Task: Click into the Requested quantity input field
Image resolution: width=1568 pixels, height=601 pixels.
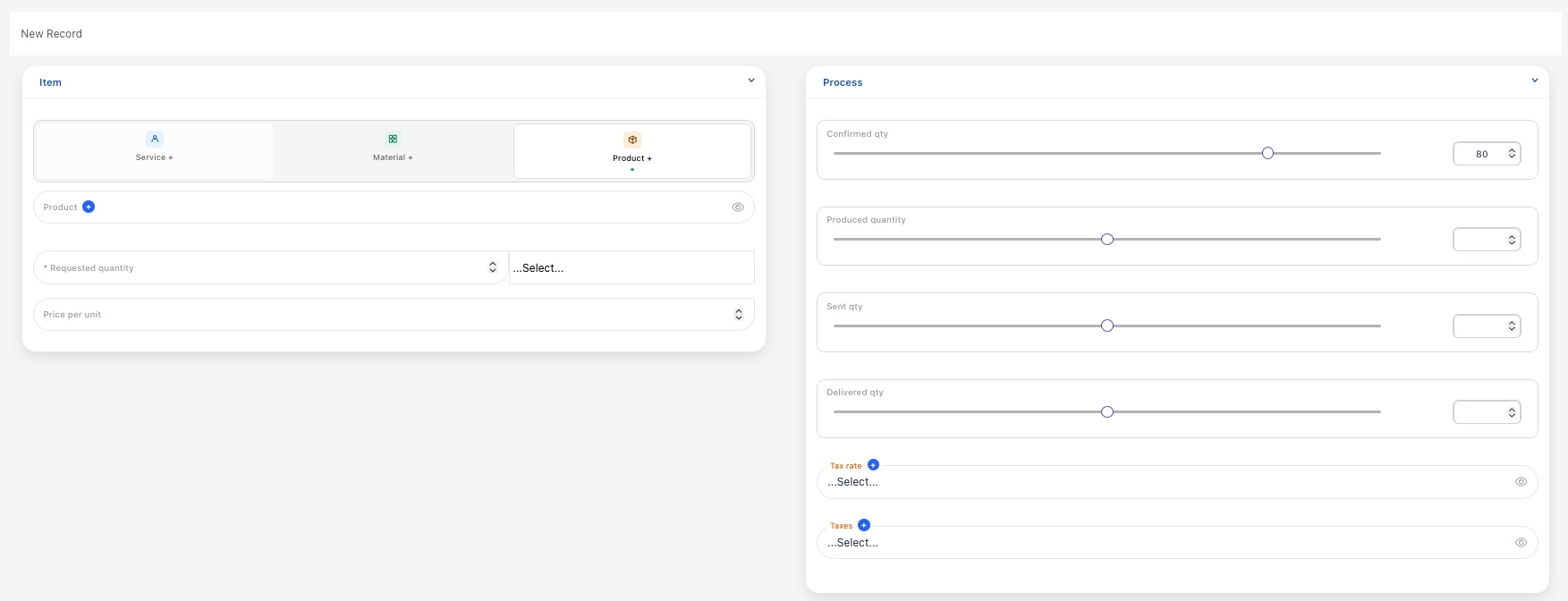Action: (x=259, y=268)
